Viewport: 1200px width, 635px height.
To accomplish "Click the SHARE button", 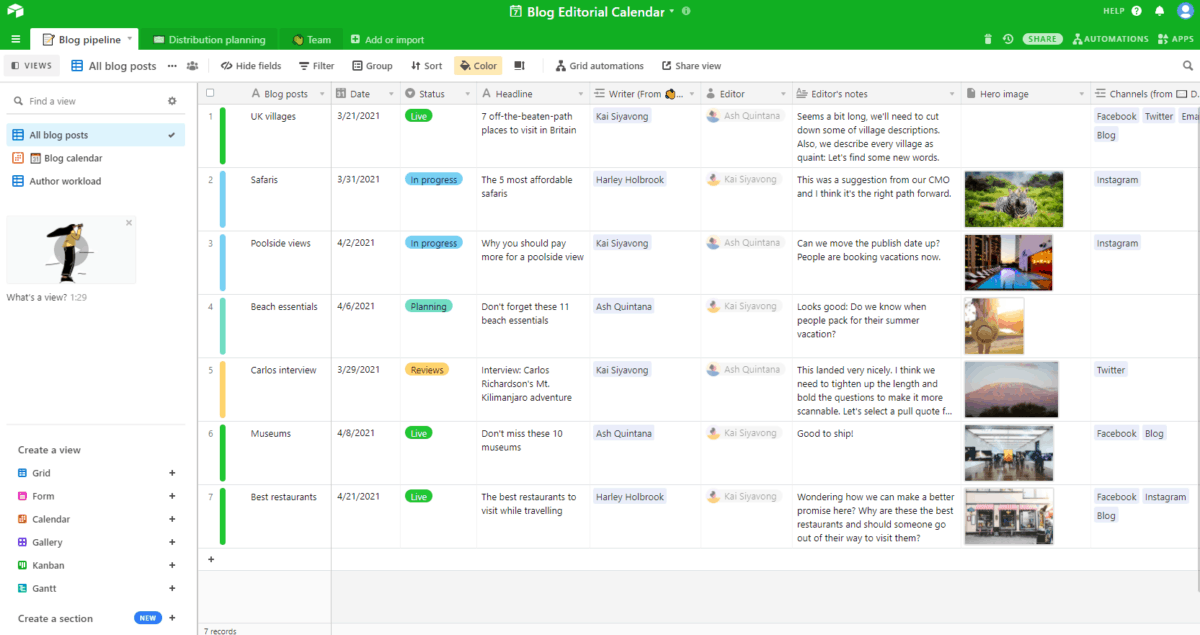I will pos(1042,38).
